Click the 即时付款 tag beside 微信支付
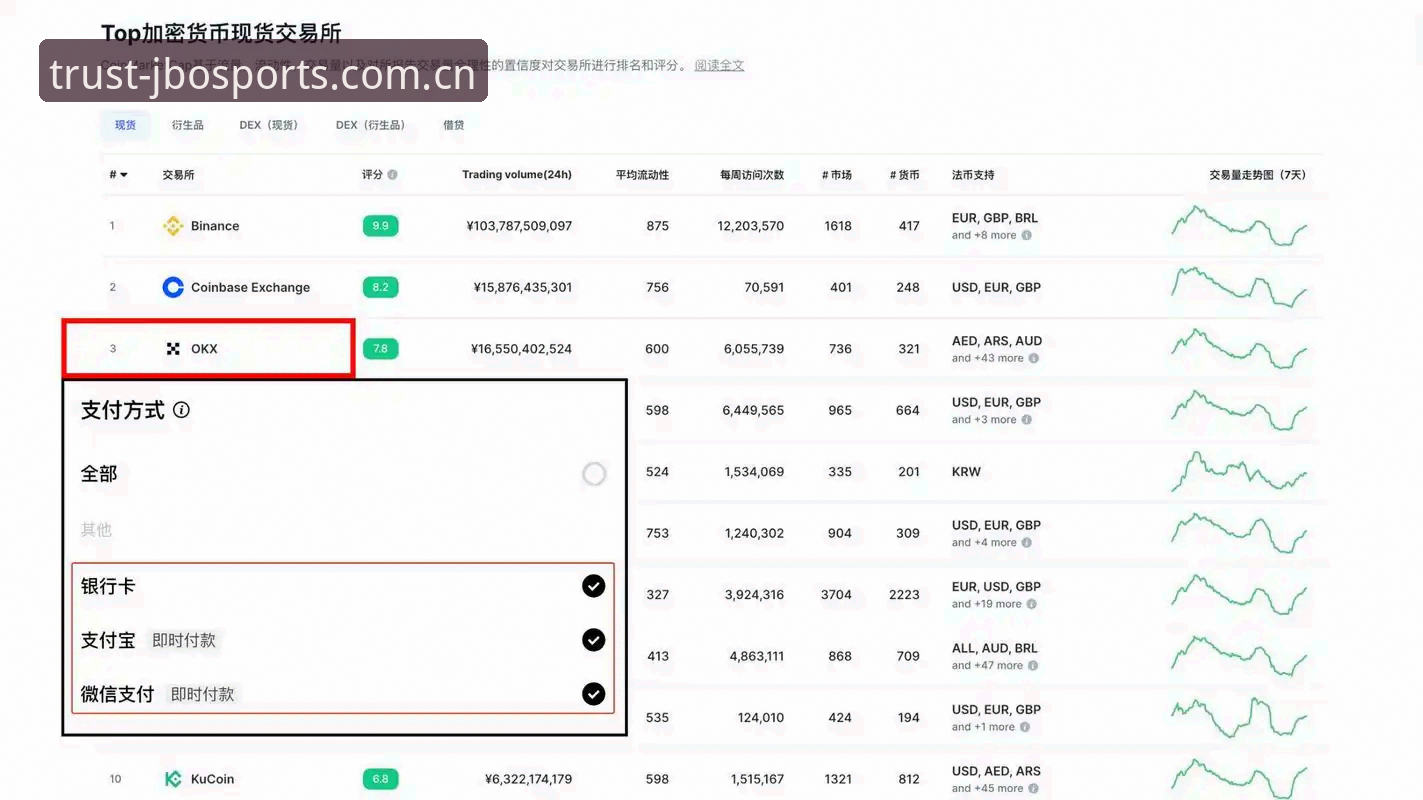Image resolution: width=1423 pixels, height=800 pixels. (x=202, y=694)
